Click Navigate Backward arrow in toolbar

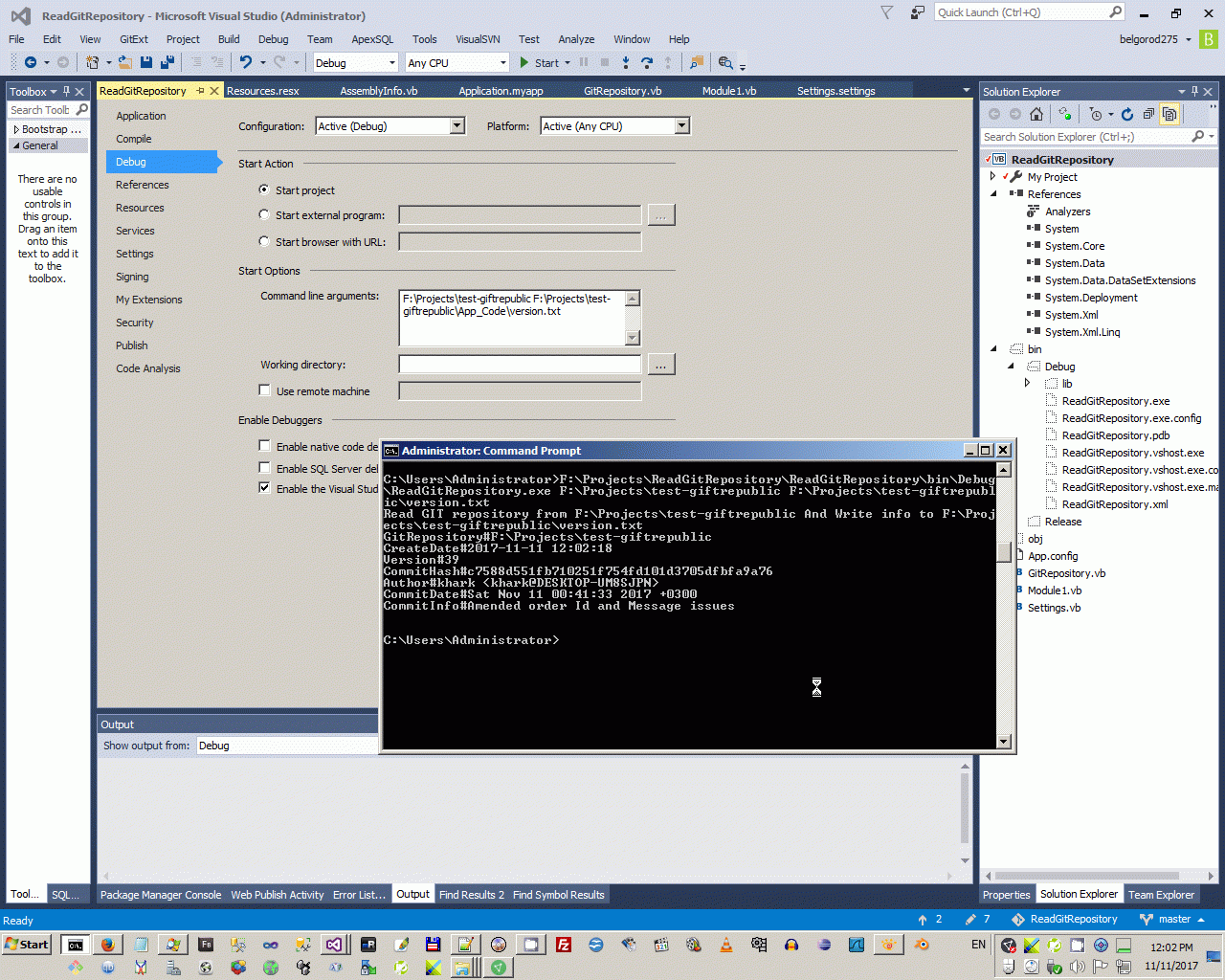tap(31, 62)
